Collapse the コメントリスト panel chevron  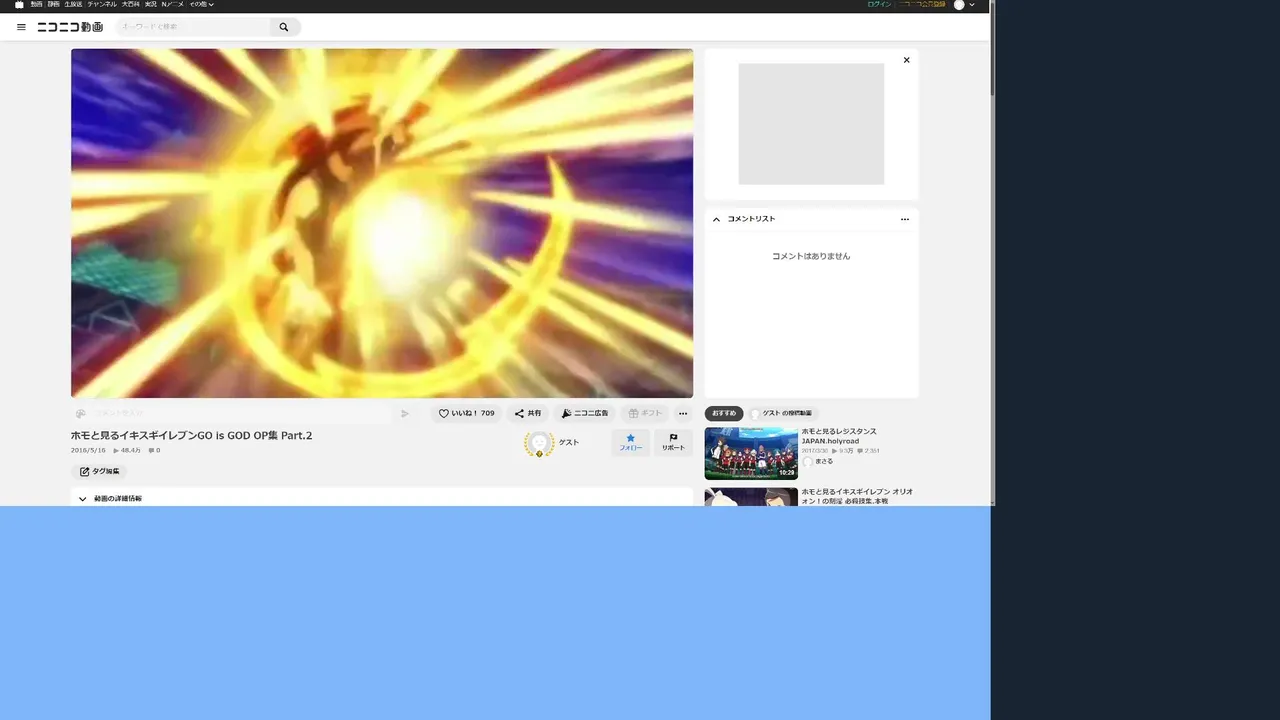[716, 219]
